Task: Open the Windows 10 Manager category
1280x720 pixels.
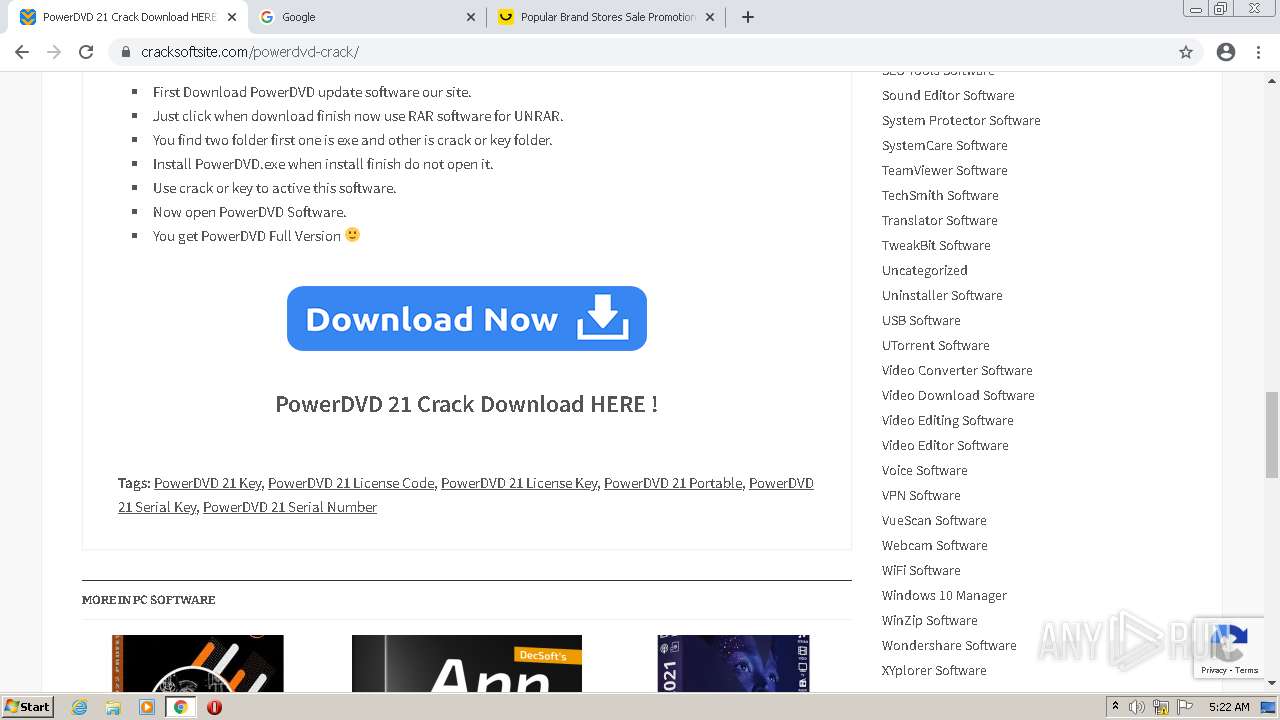Action: pos(944,595)
